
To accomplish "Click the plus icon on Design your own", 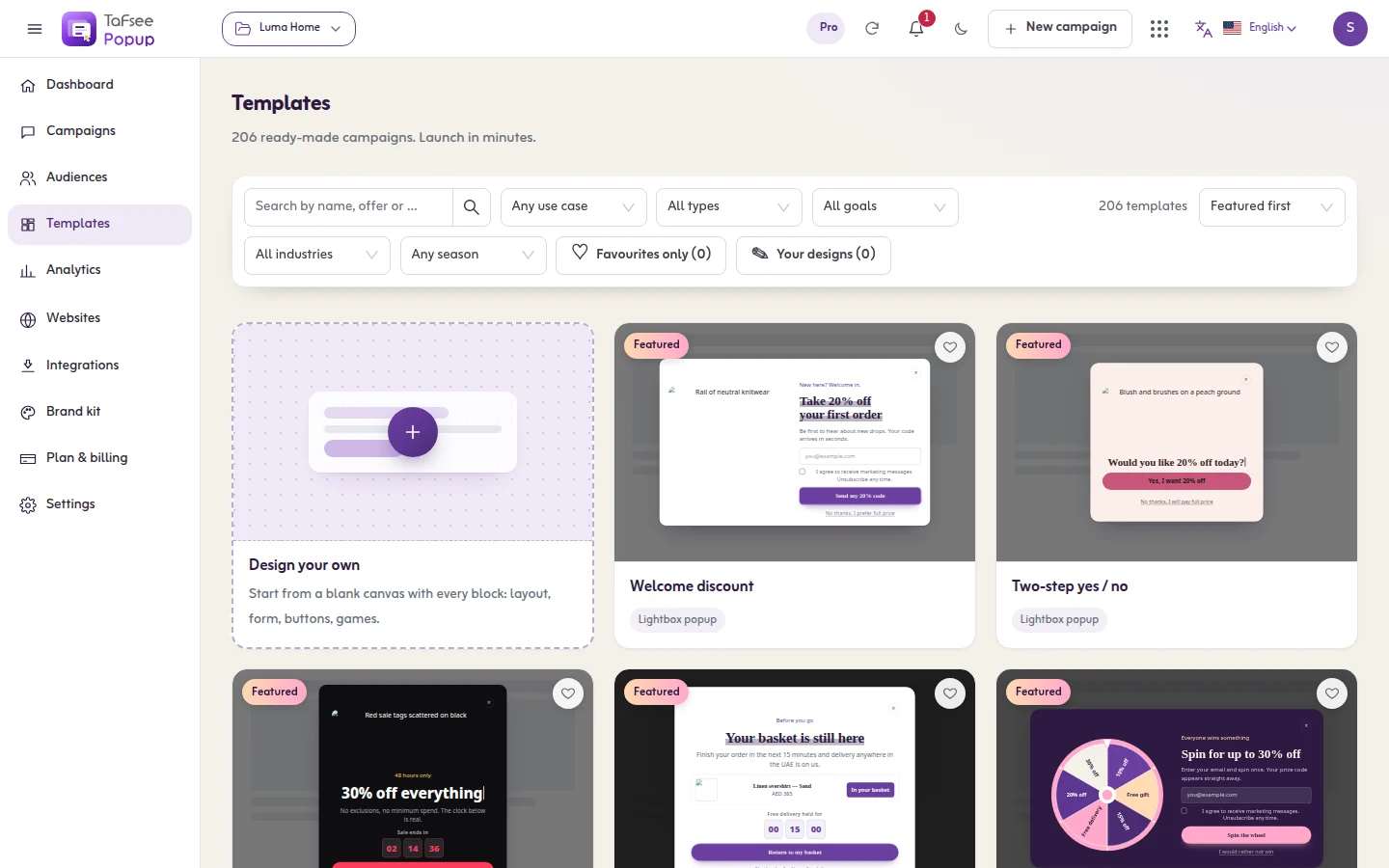I will coord(413,432).
